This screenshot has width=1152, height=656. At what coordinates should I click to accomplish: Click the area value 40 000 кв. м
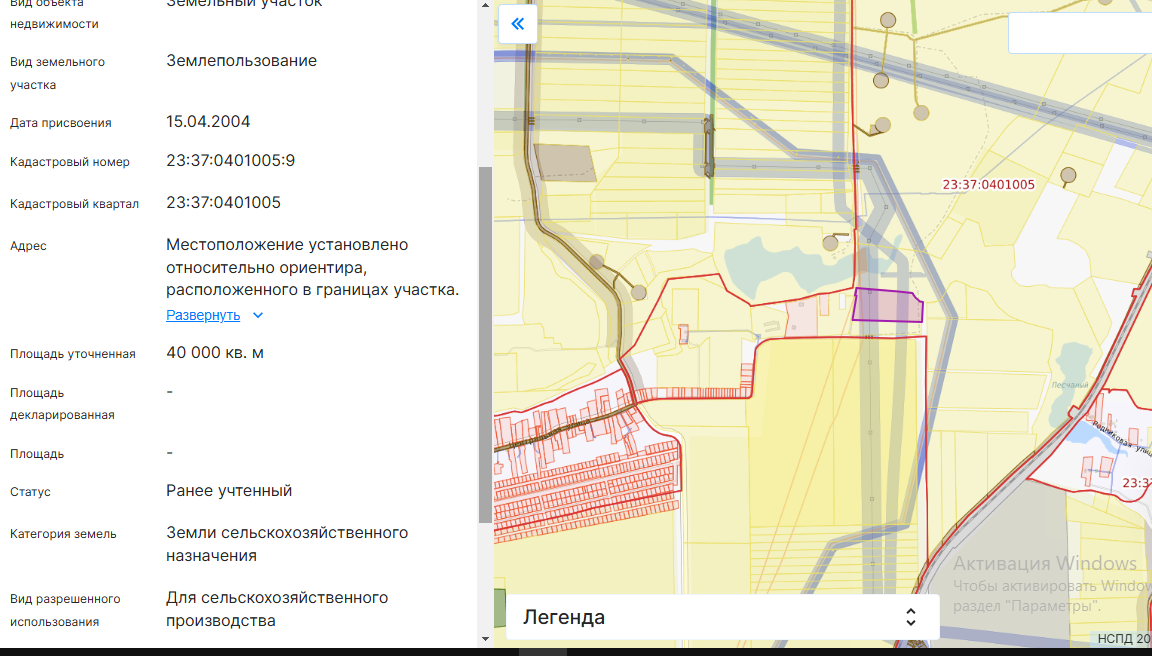(x=215, y=353)
